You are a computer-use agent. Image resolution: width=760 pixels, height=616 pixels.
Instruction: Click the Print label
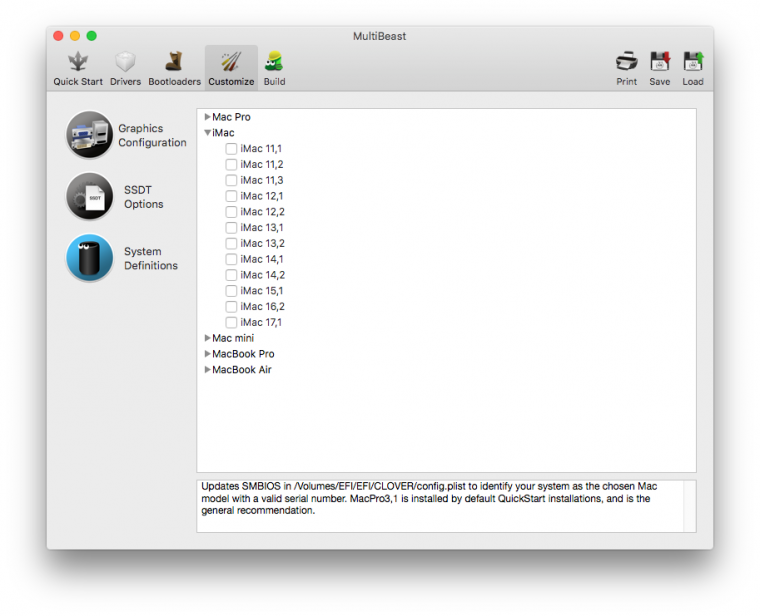click(x=626, y=82)
